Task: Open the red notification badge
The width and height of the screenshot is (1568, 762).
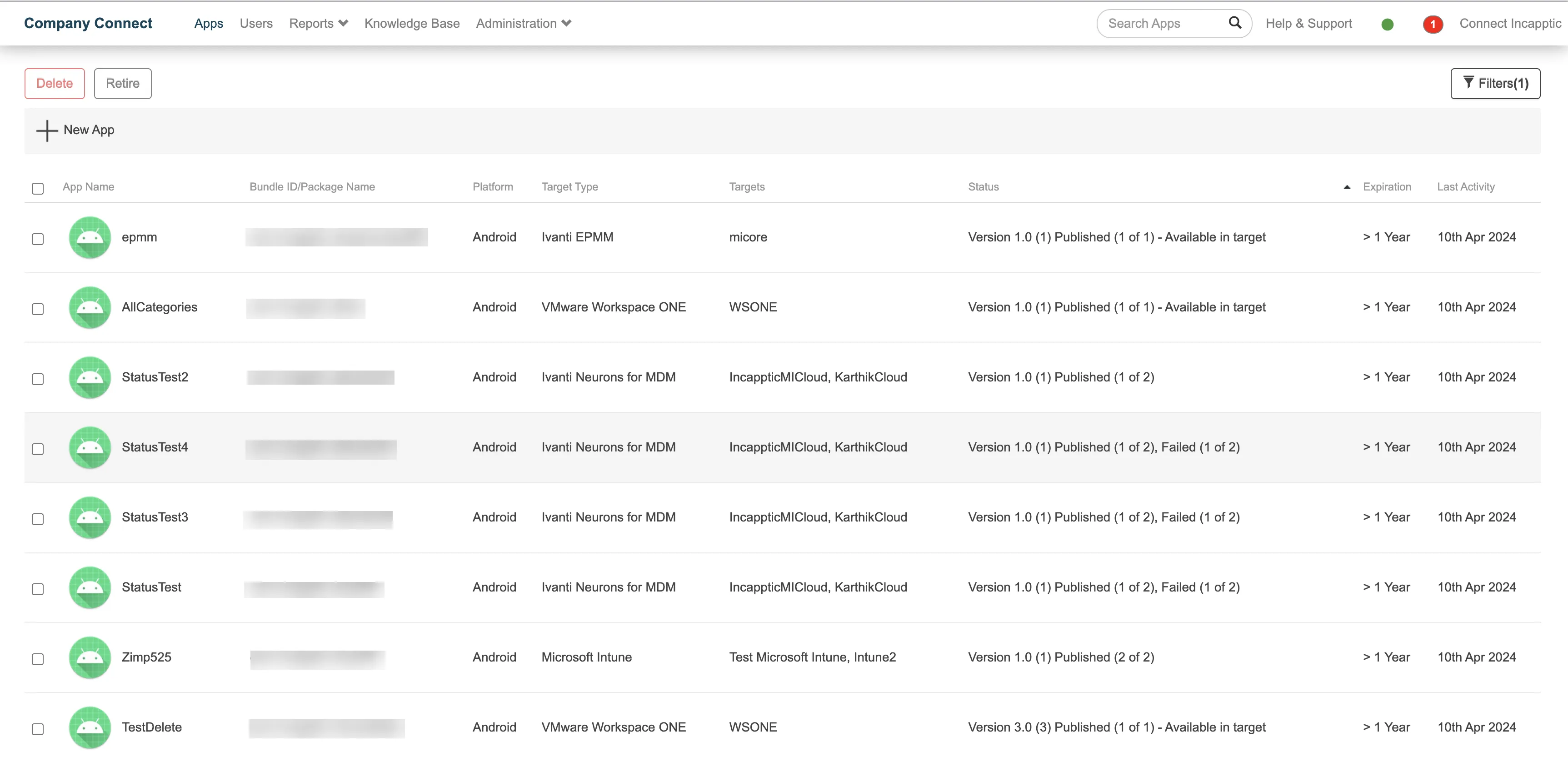Action: tap(1432, 25)
